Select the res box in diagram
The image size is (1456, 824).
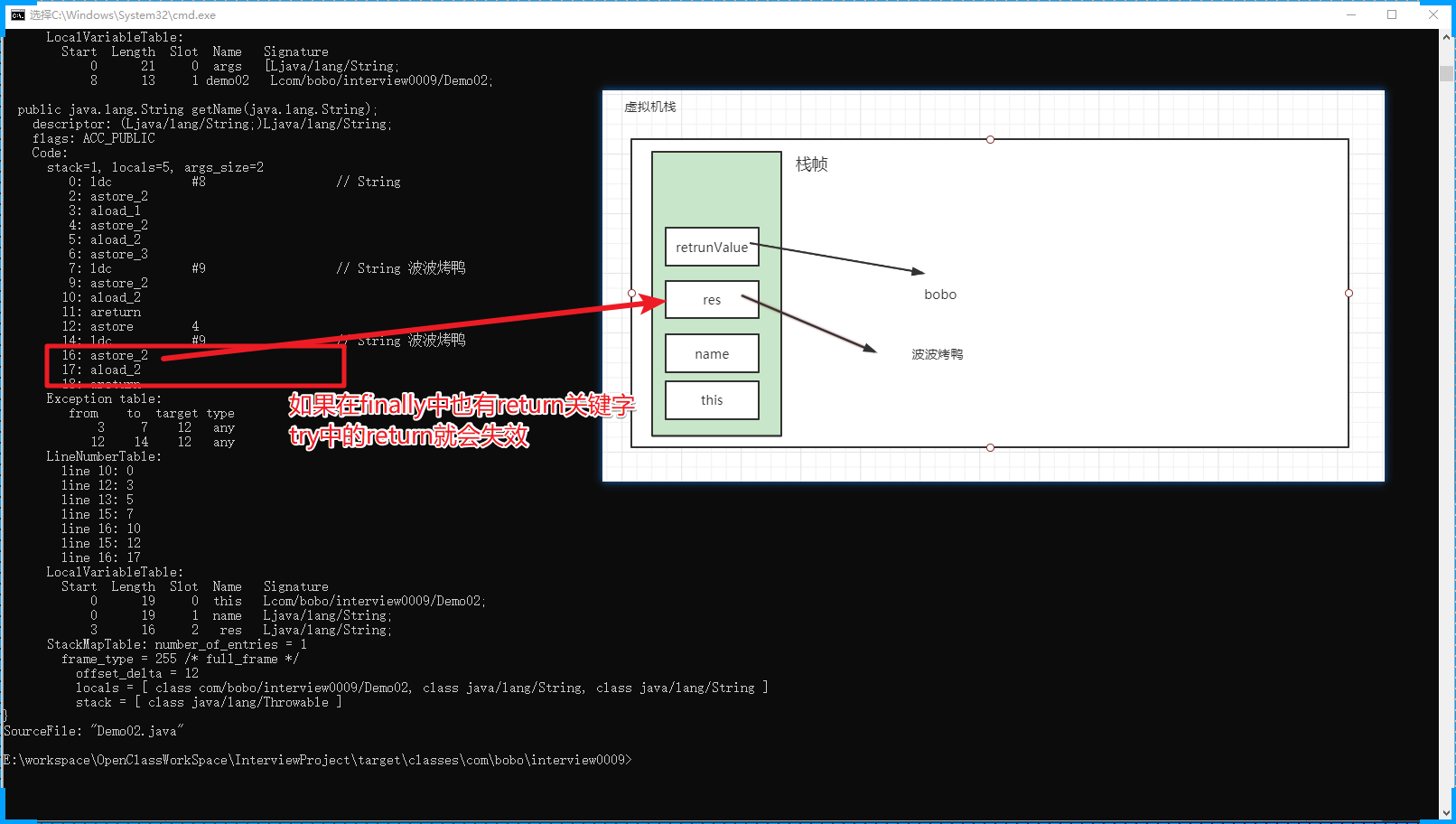tap(712, 299)
